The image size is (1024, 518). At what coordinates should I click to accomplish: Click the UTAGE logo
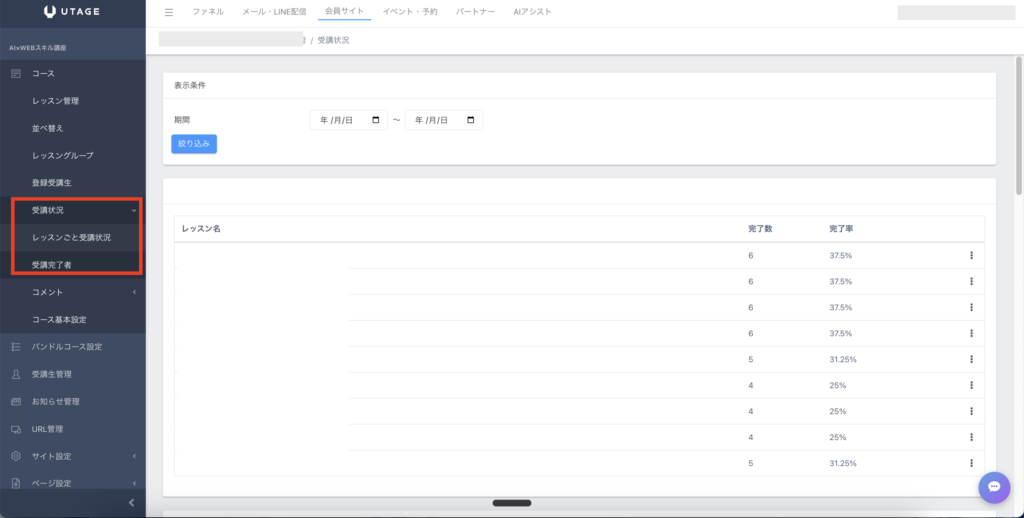click(72, 11)
